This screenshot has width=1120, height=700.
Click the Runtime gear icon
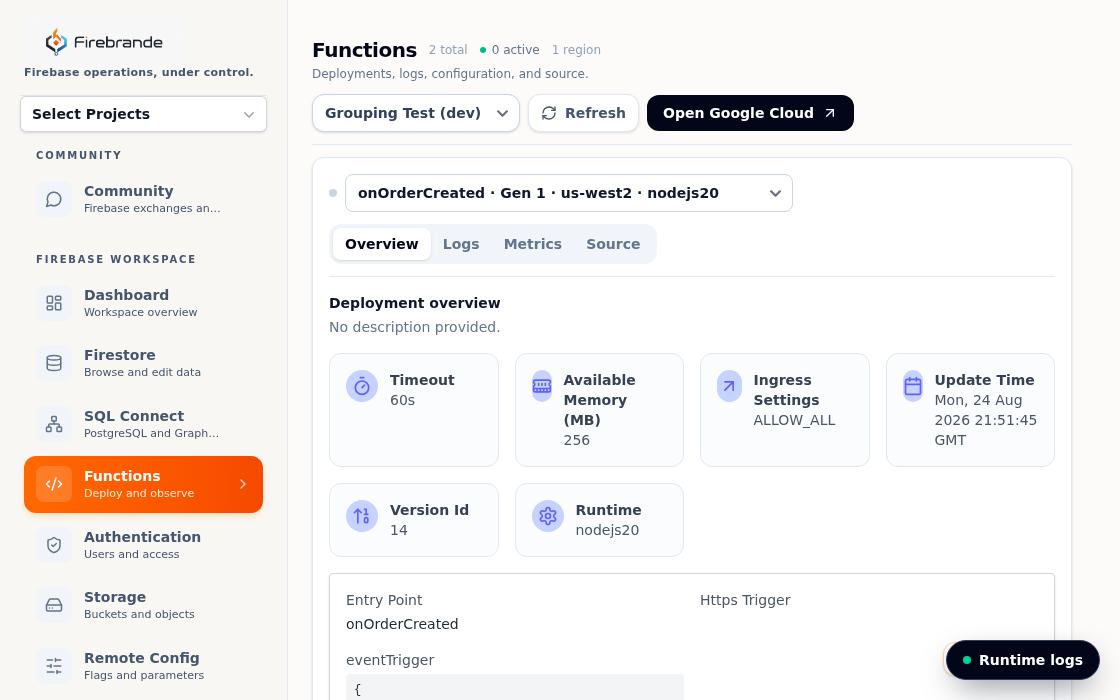coord(548,516)
